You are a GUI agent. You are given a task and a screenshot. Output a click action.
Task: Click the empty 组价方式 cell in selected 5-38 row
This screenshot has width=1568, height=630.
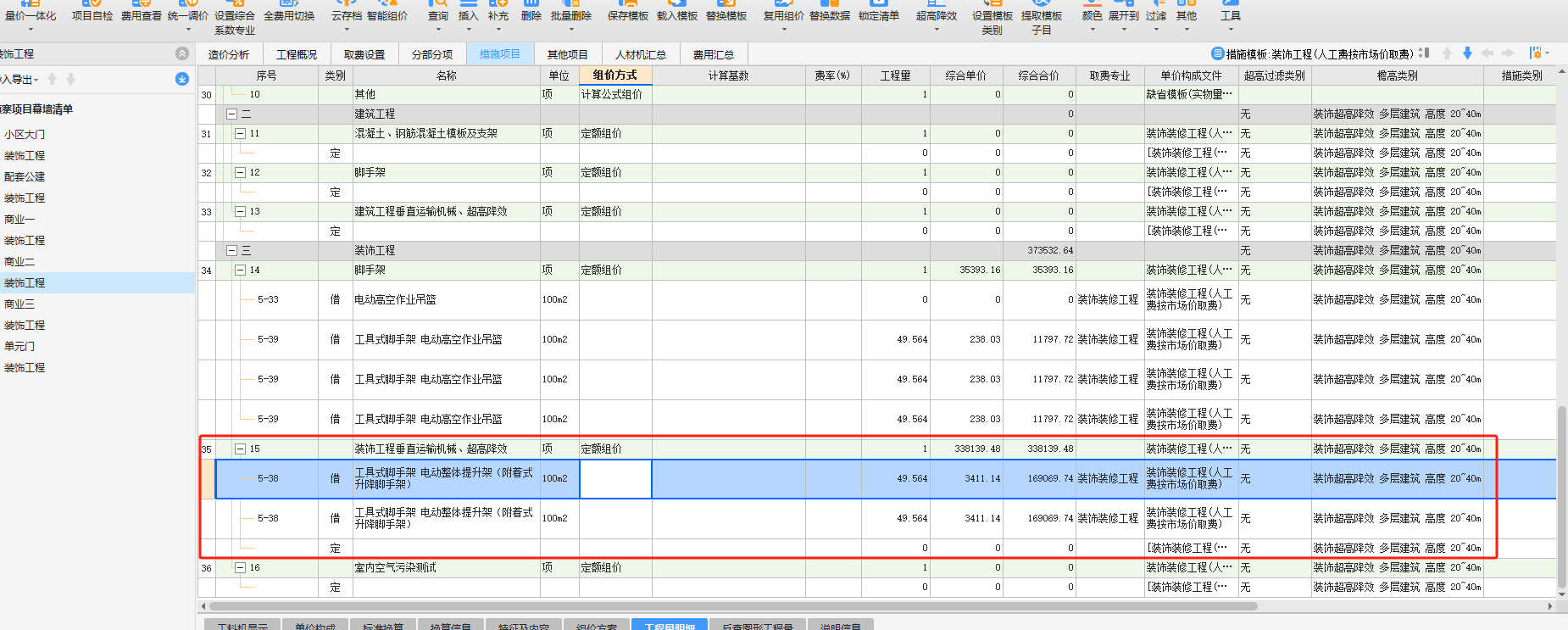coord(615,478)
